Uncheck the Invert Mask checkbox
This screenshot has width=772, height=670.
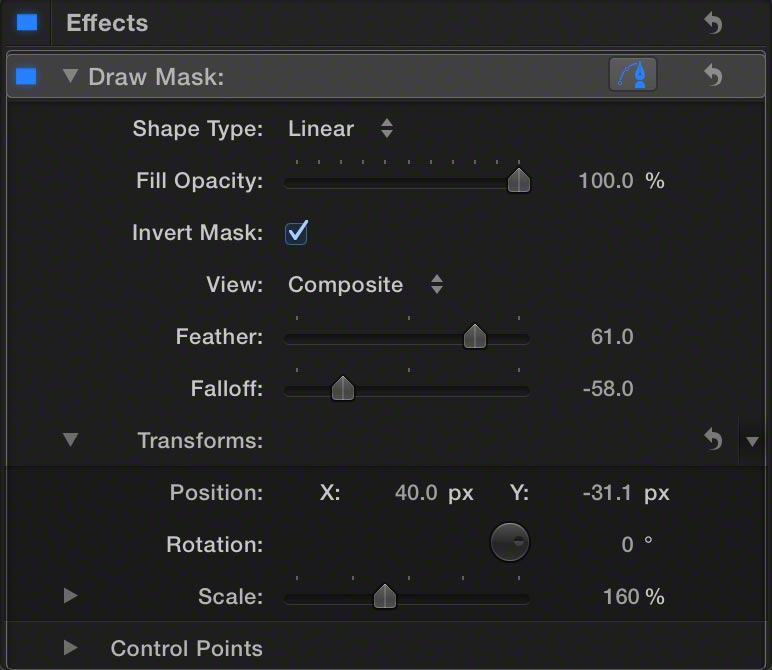(296, 233)
